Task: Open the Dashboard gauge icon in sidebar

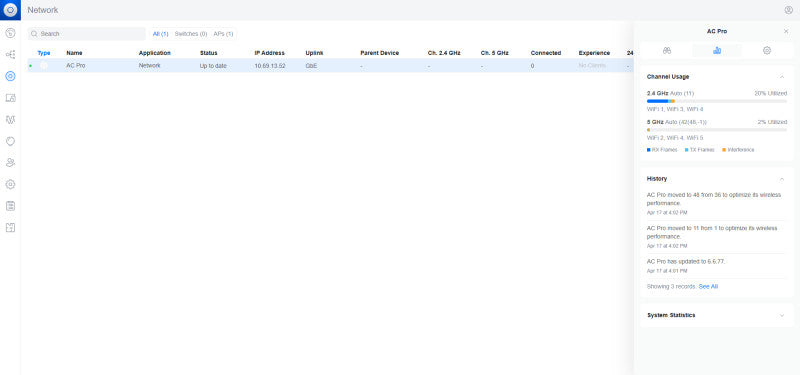Action: coord(10,33)
